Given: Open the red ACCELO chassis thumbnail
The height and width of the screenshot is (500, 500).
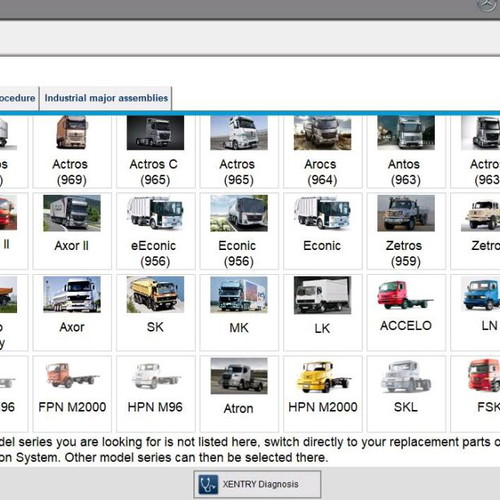Looking at the screenshot, I should tap(406, 295).
